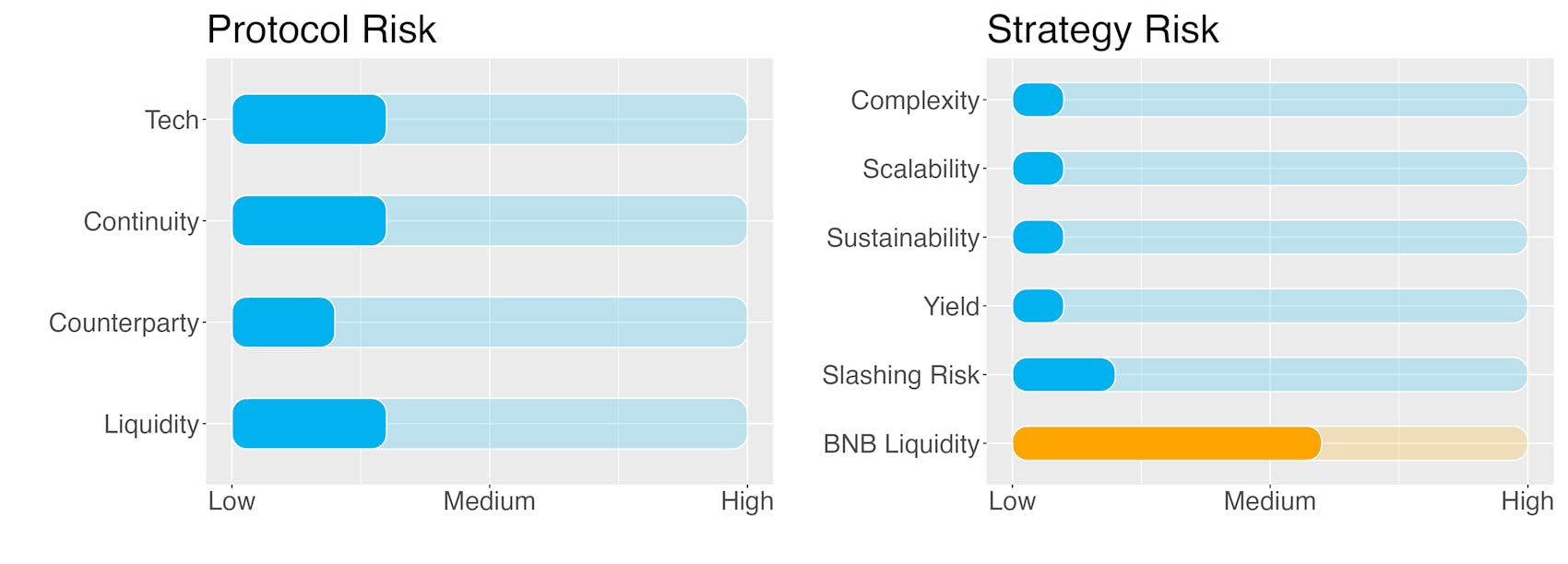Click the orange BNB Liquidity bar
The height and width of the screenshot is (564, 1568).
coord(1167,443)
